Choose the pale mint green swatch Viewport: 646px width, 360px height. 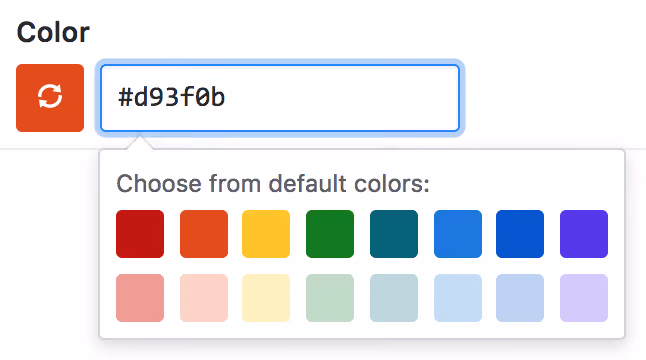330,298
